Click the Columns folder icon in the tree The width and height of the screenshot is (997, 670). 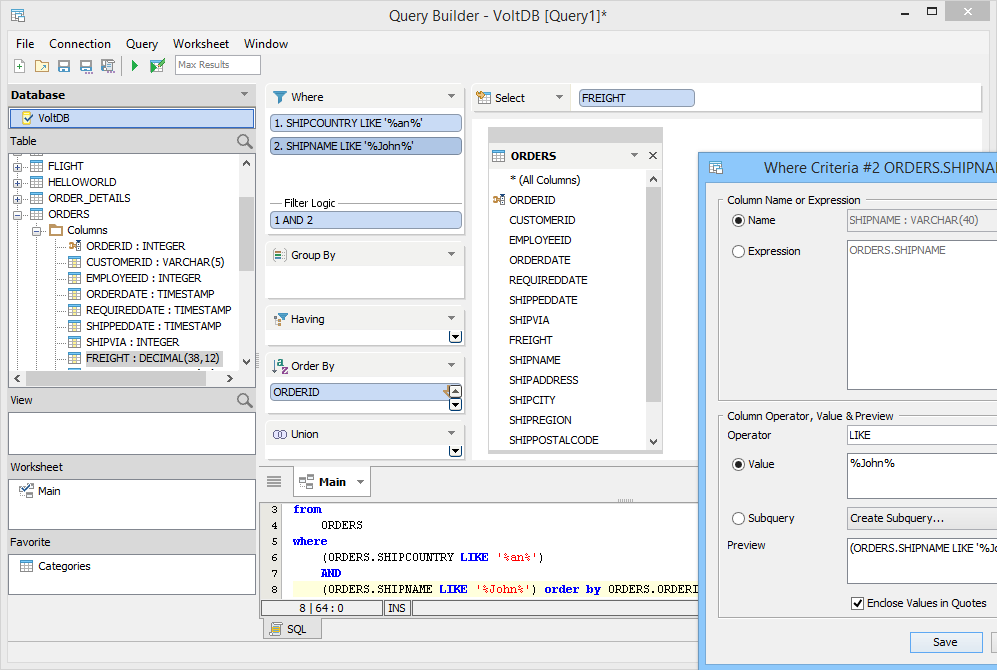(56, 230)
